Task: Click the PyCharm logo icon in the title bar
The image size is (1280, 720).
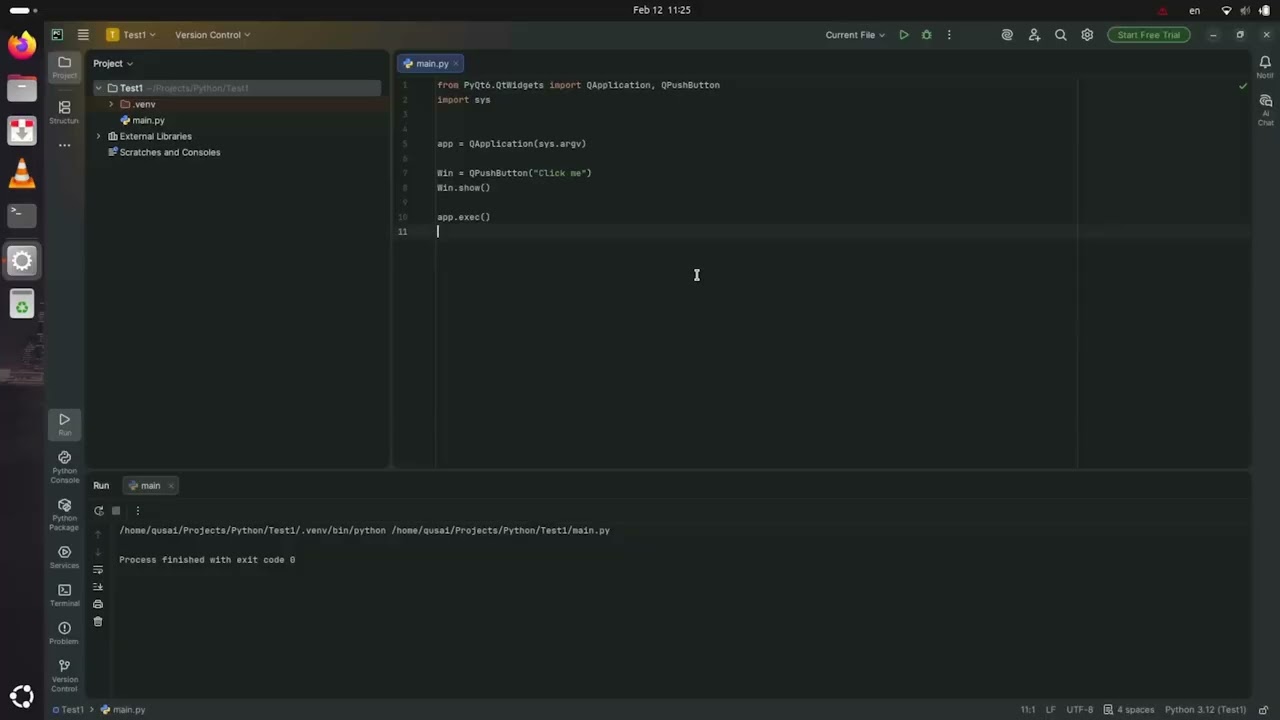Action: pyautogui.click(x=57, y=35)
